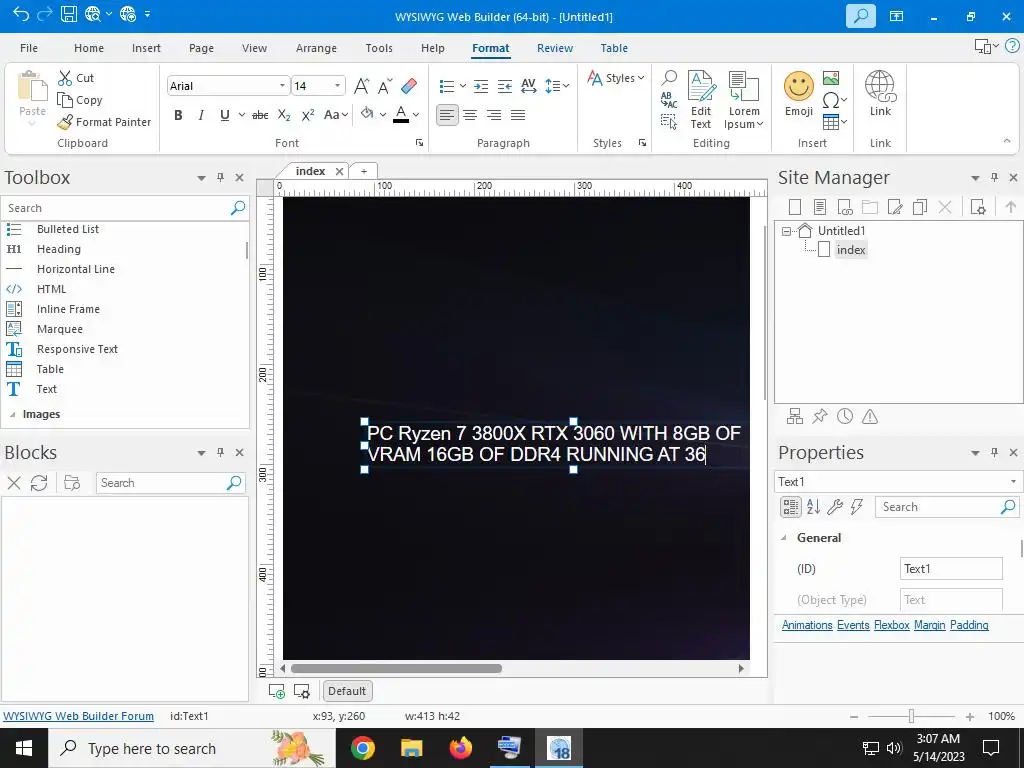The width and height of the screenshot is (1024, 768).
Task: Toggle subscript formatting
Action: (284, 115)
